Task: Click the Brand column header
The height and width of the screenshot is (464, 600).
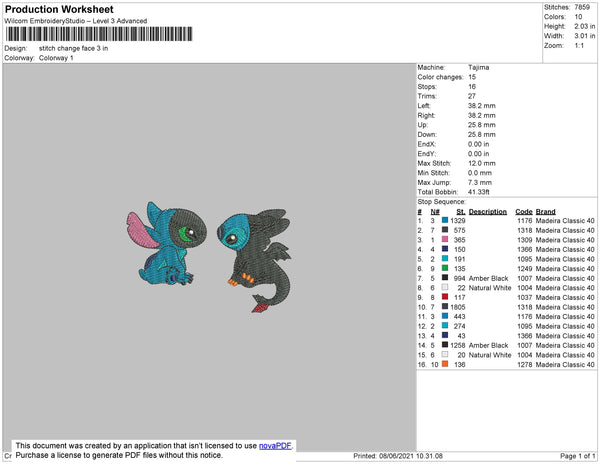Action: (545, 212)
